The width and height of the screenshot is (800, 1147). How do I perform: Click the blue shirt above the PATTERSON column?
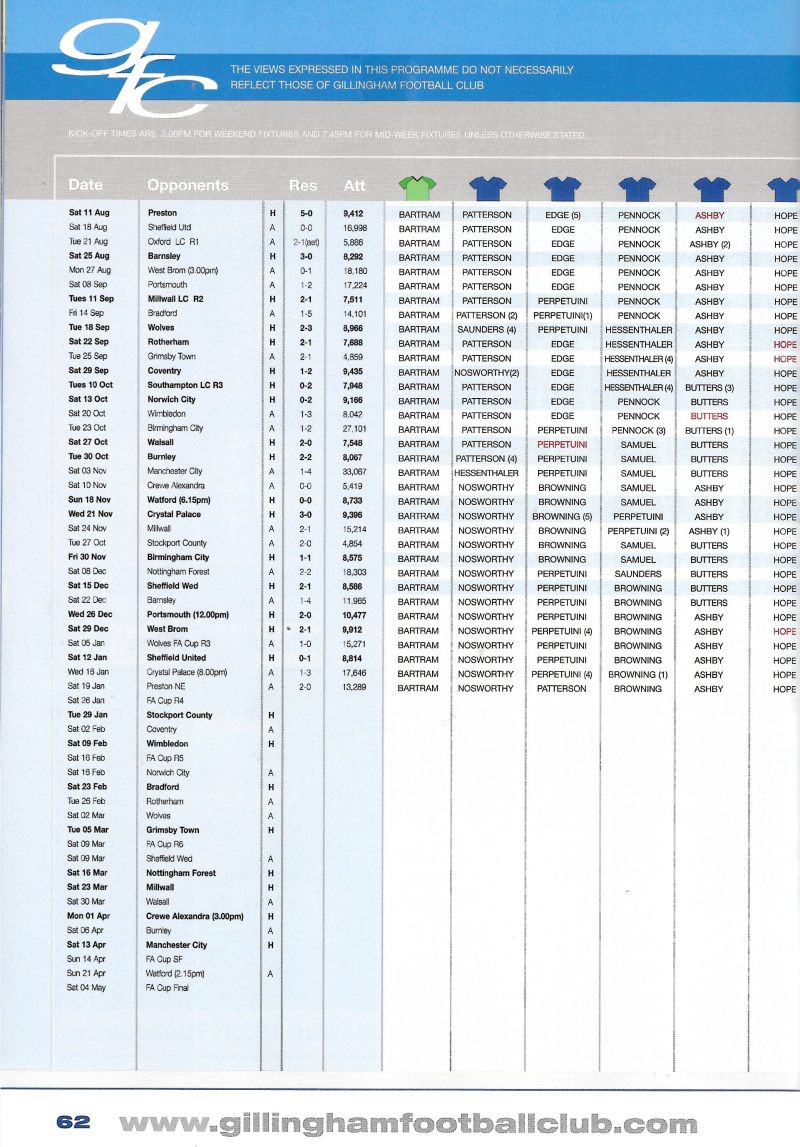click(x=488, y=188)
